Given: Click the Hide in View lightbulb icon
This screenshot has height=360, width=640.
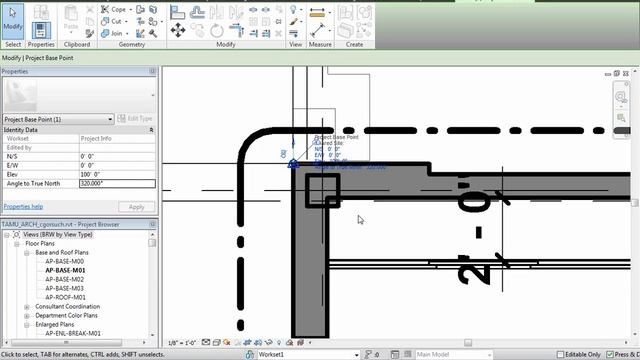Looking at the screenshot, I should pyautogui.click(x=293, y=9).
